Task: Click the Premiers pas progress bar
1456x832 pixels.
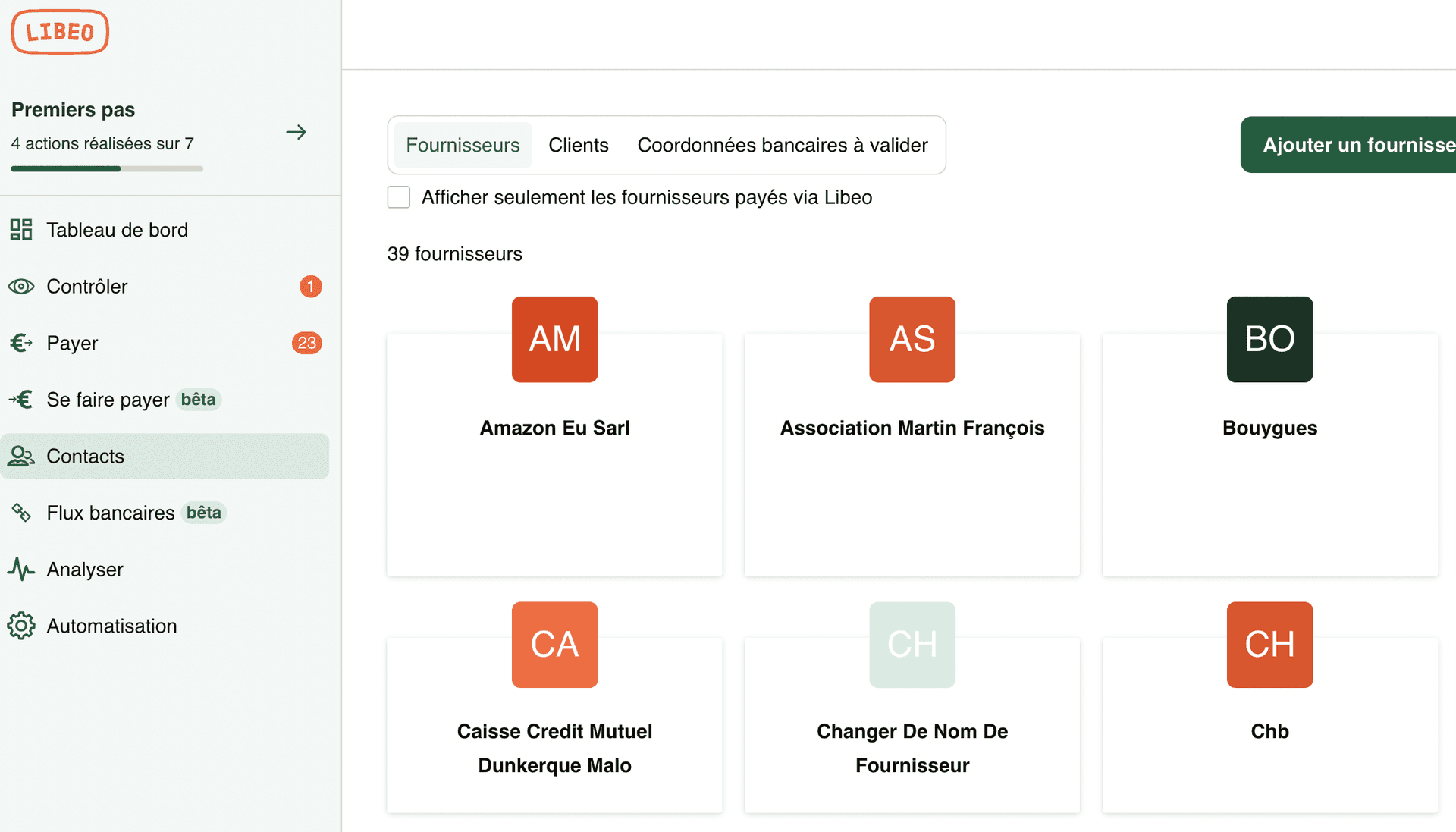Action: (x=107, y=168)
